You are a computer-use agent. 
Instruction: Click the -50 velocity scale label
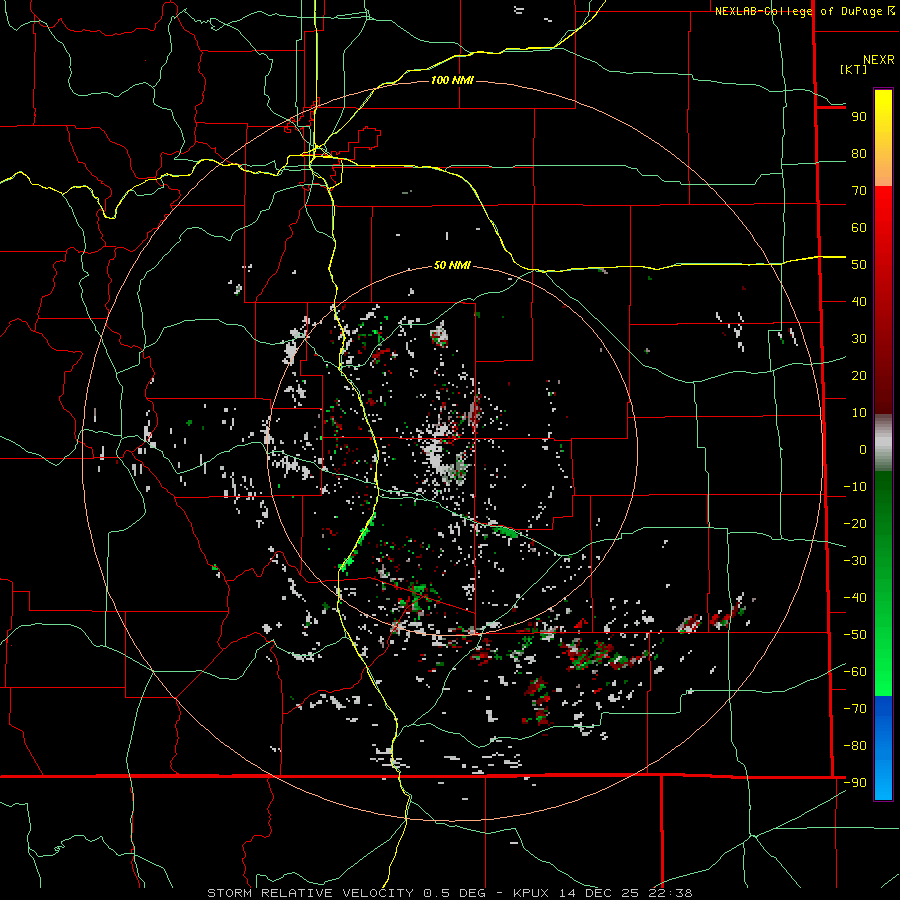click(855, 635)
